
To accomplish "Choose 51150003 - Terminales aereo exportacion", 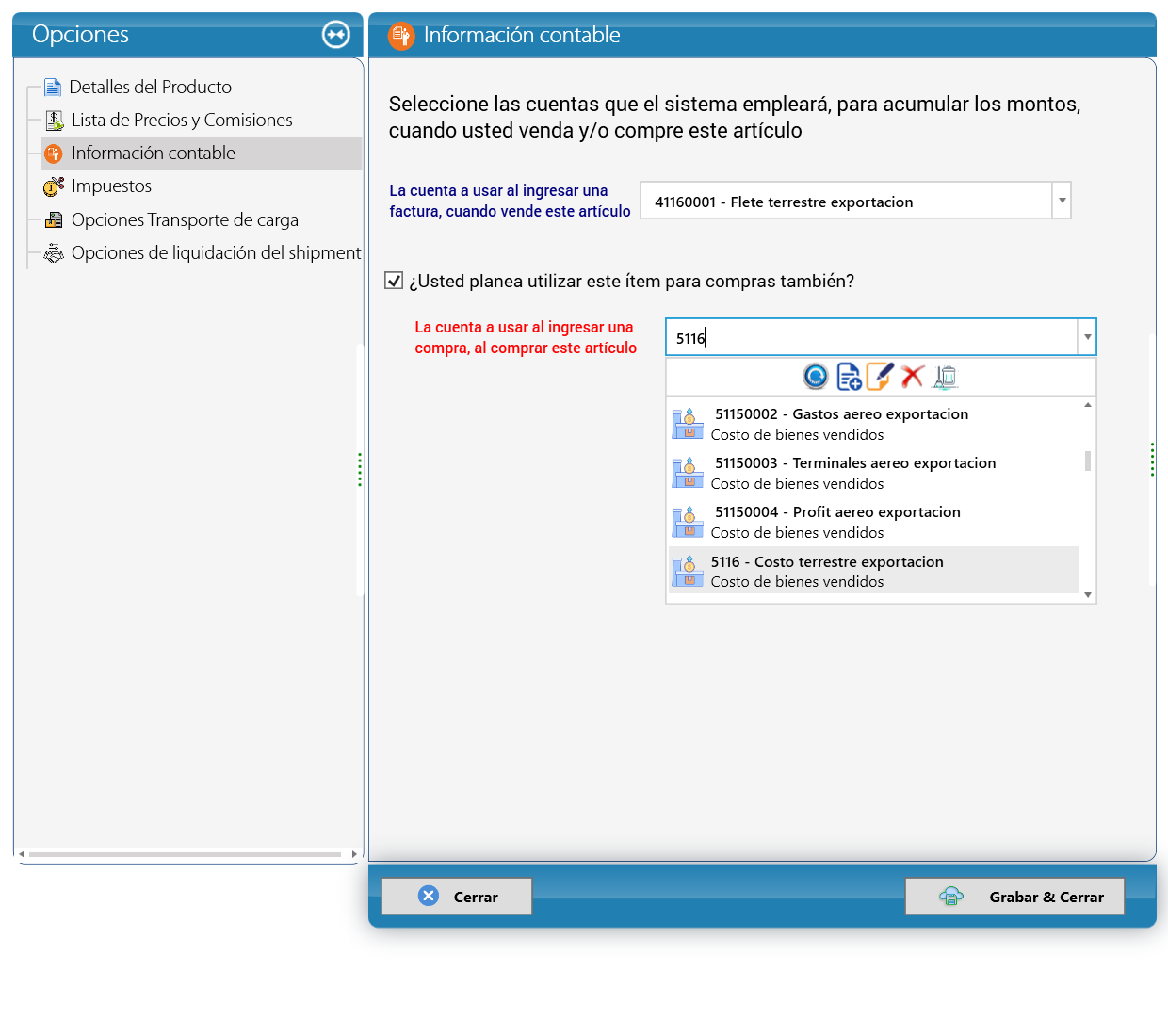I will coord(873,473).
